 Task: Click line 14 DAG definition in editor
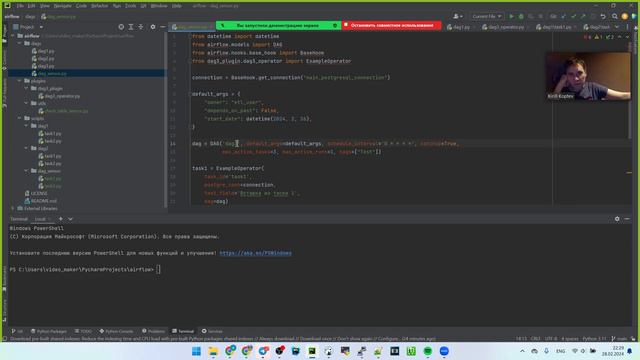coord(326,144)
